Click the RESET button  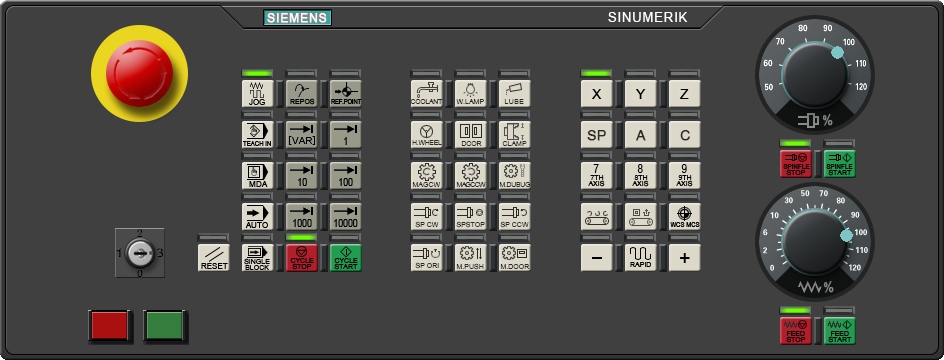click(214, 257)
